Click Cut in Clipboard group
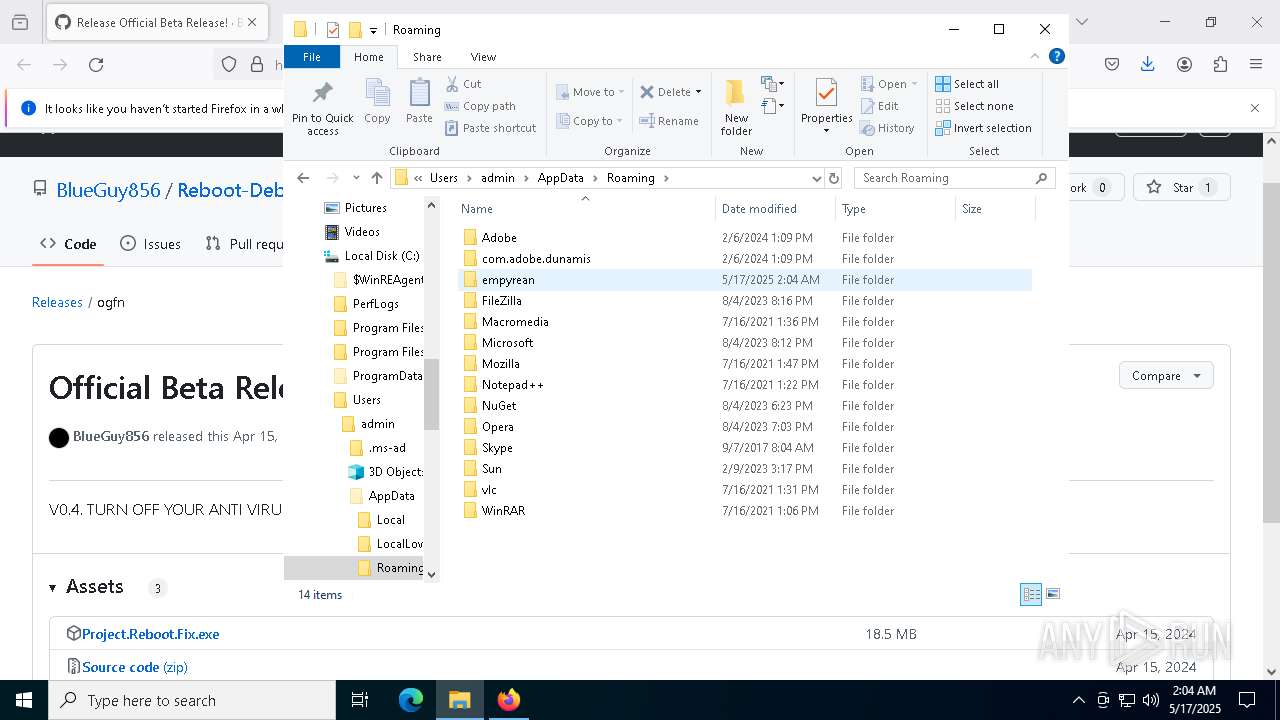Screen dimensions: 1280x720 (x=463, y=84)
